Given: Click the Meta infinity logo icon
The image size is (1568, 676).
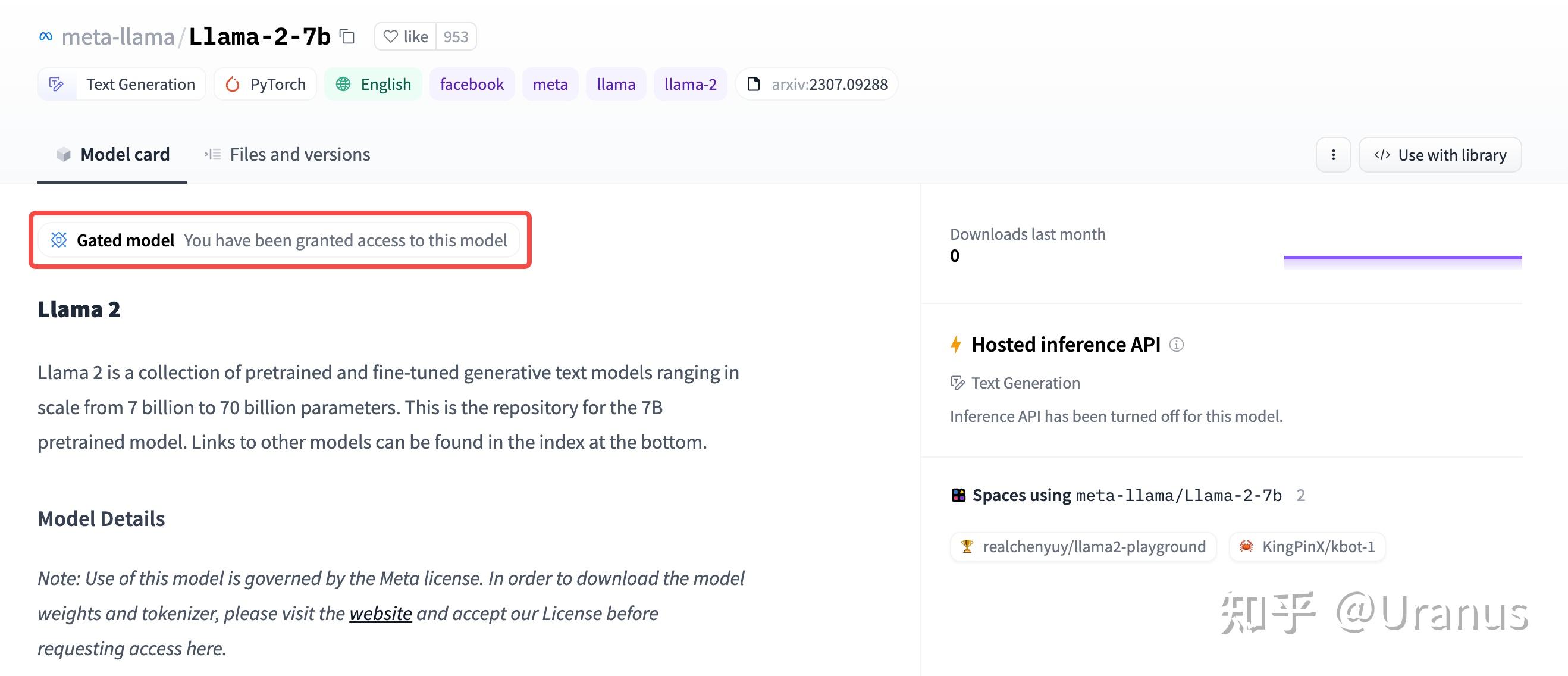Looking at the screenshot, I should click(46, 36).
